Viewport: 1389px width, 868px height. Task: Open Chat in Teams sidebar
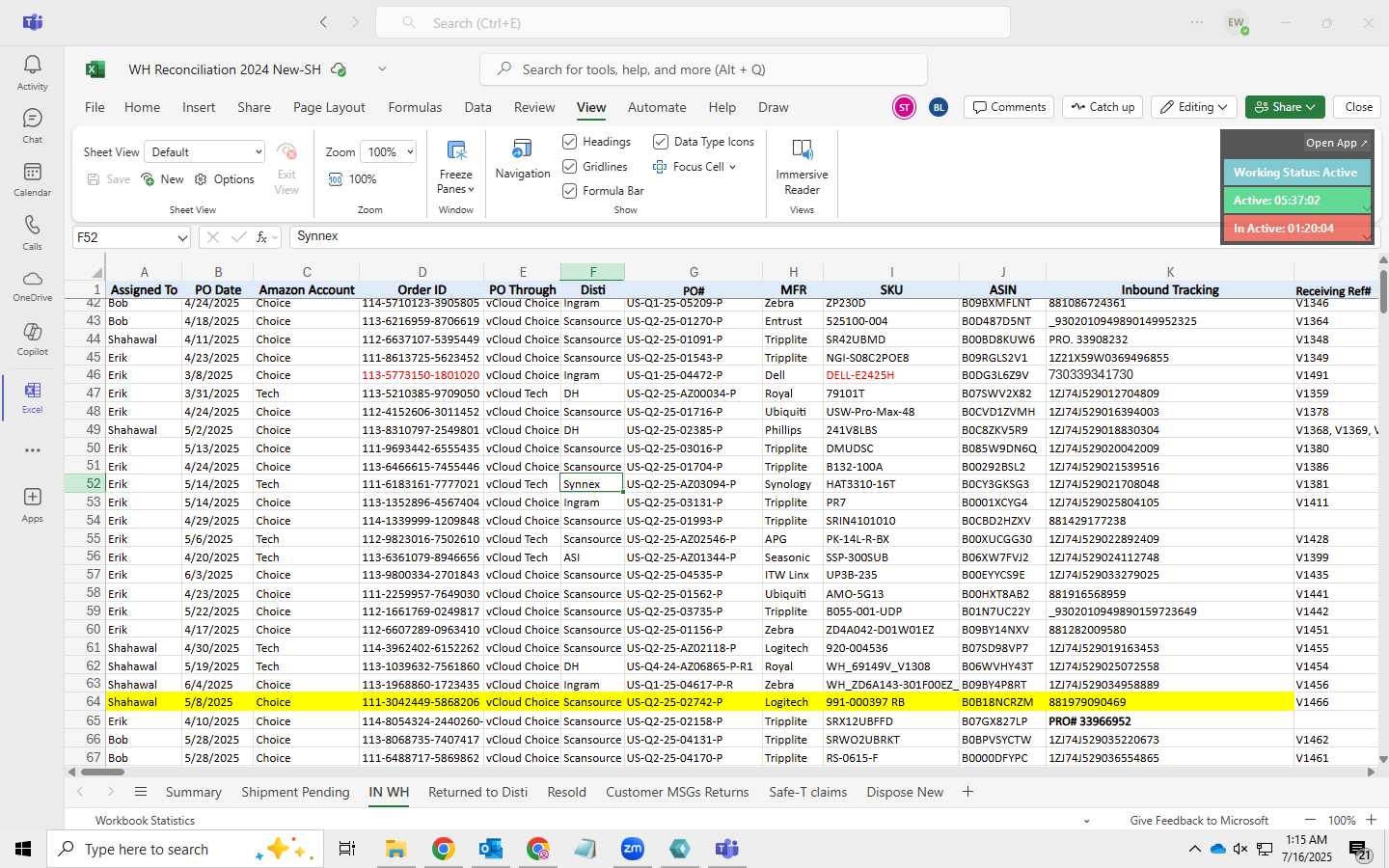(32, 125)
